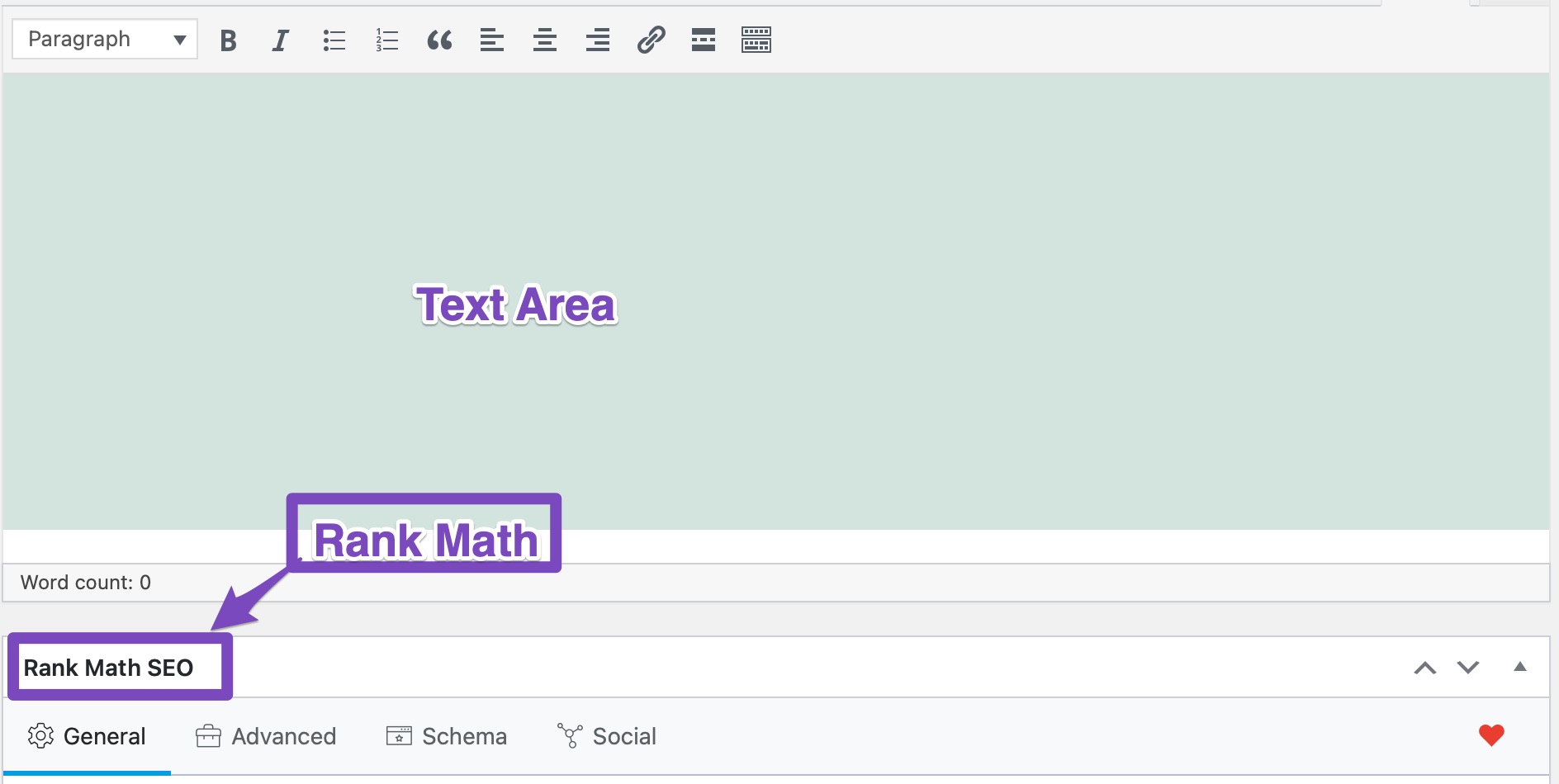Apply blockquote formatting
Viewport: 1559px width, 784px height.
tap(439, 40)
